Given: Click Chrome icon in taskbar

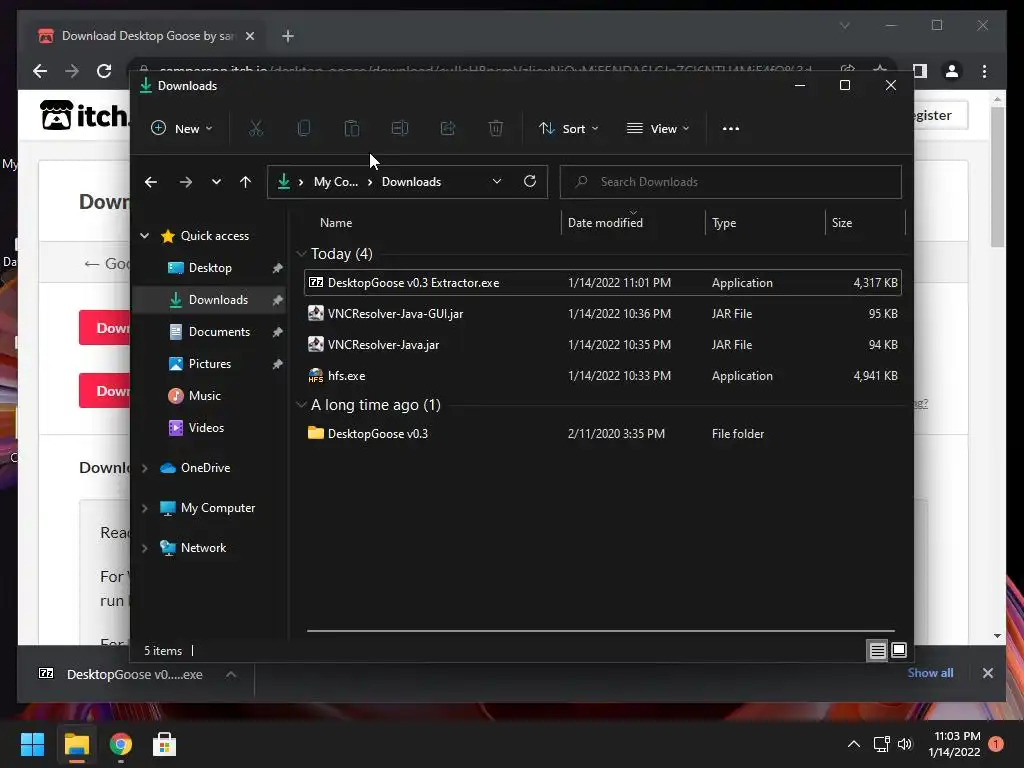Looking at the screenshot, I should tap(120, 744).
